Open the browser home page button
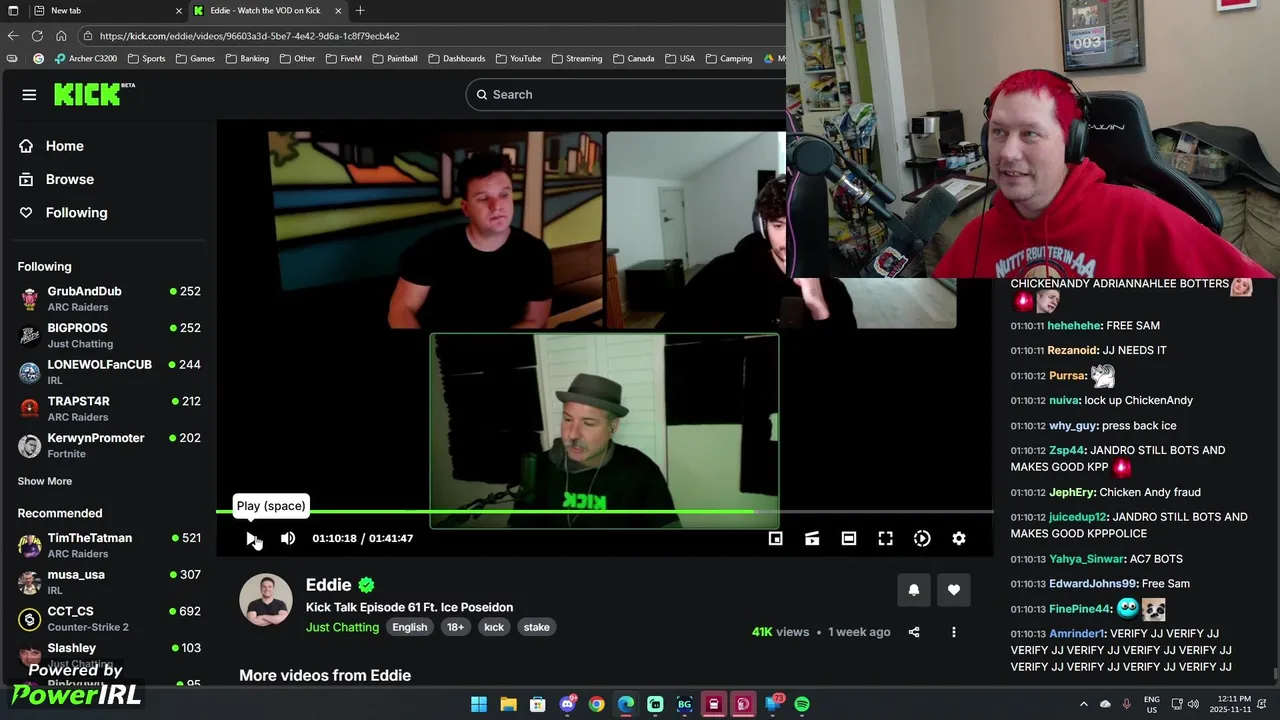The height and width of the screenshot is (720, 1280). point(60,36)
